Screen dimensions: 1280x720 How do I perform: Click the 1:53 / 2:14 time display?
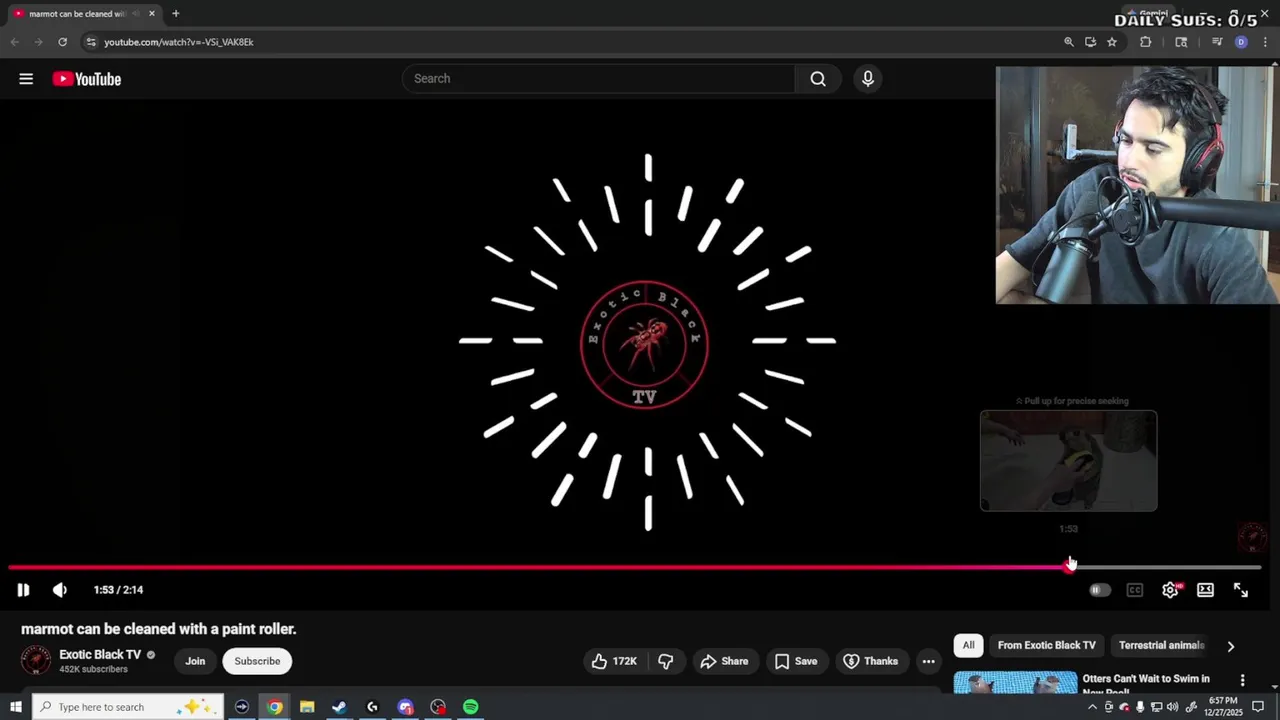(x=118, y=590)
